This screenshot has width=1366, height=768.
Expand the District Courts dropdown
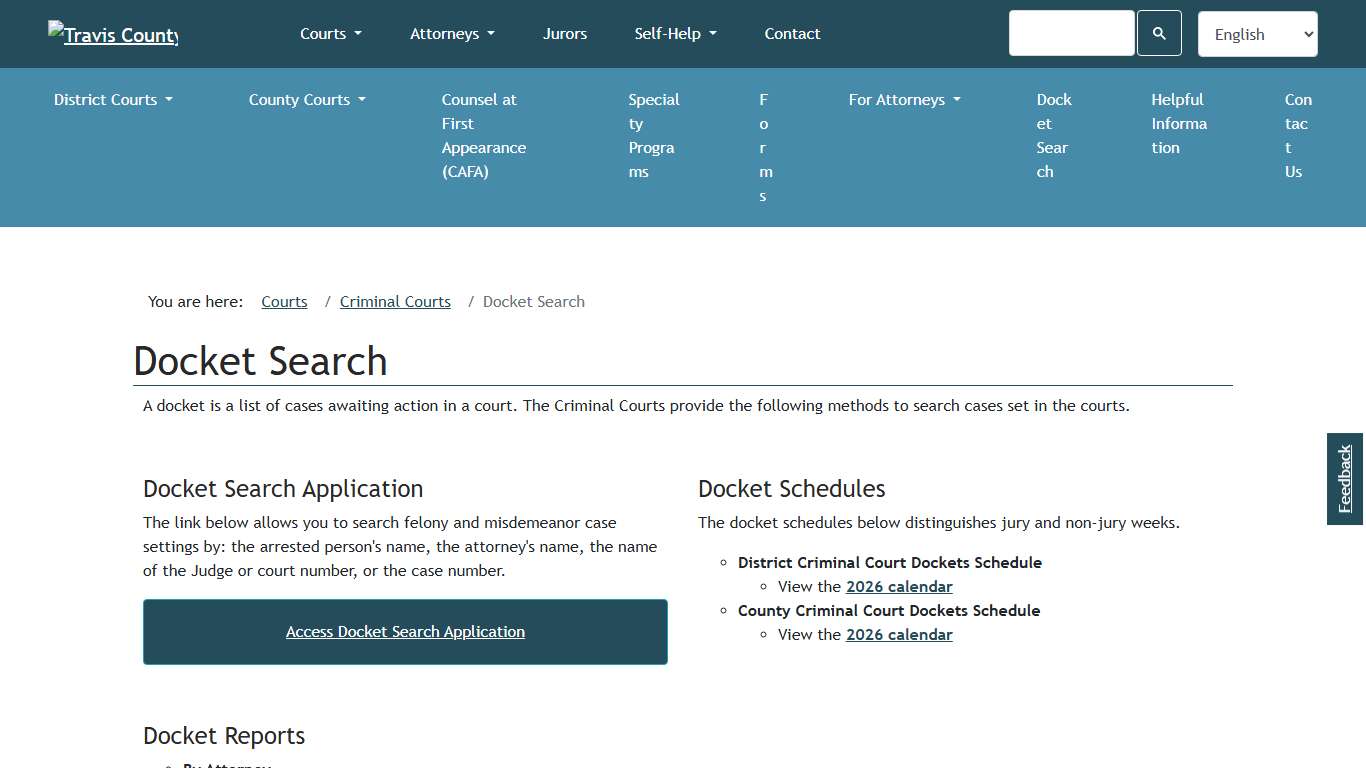coord(112,99)
